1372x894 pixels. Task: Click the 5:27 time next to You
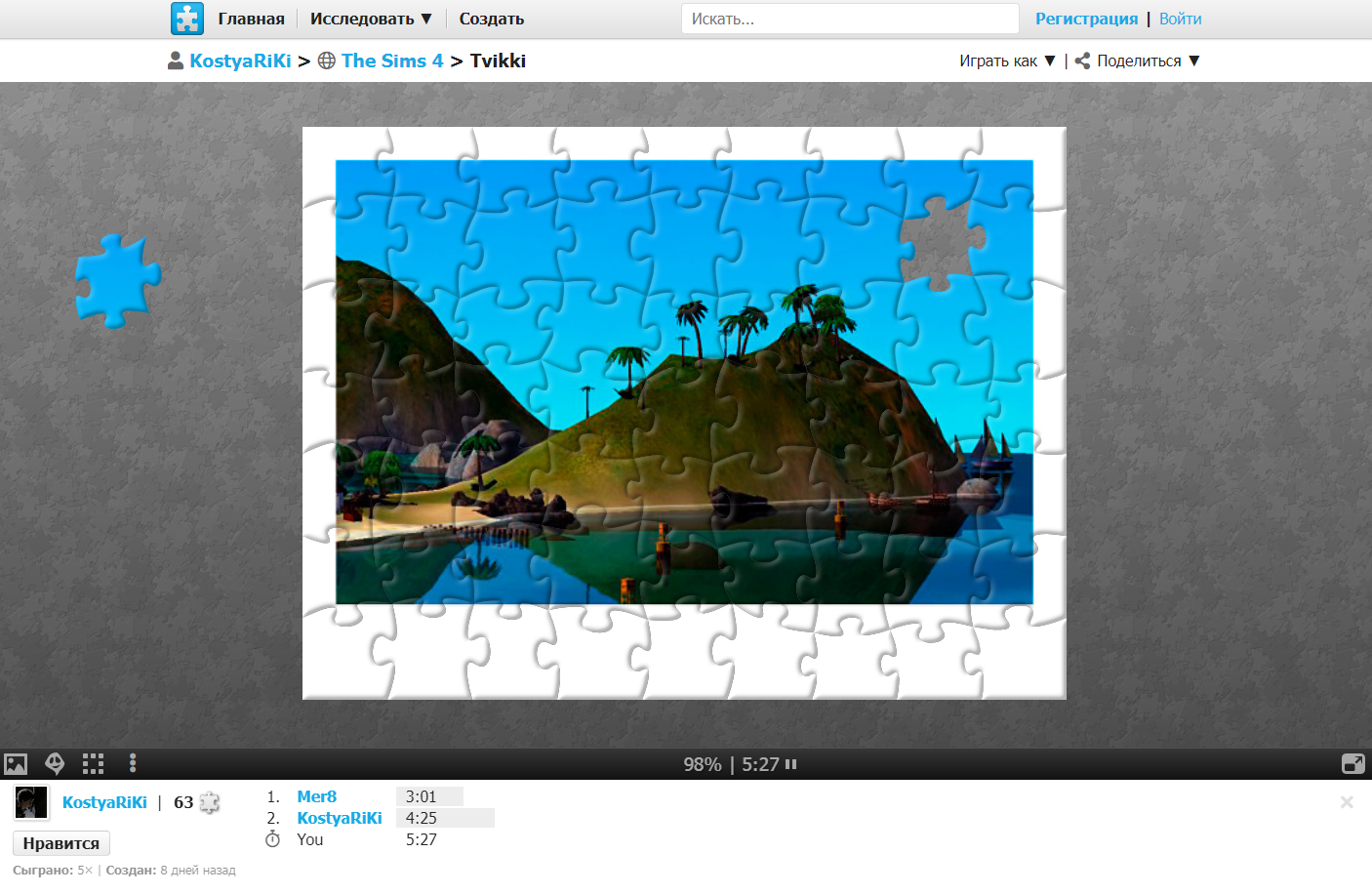422,839
